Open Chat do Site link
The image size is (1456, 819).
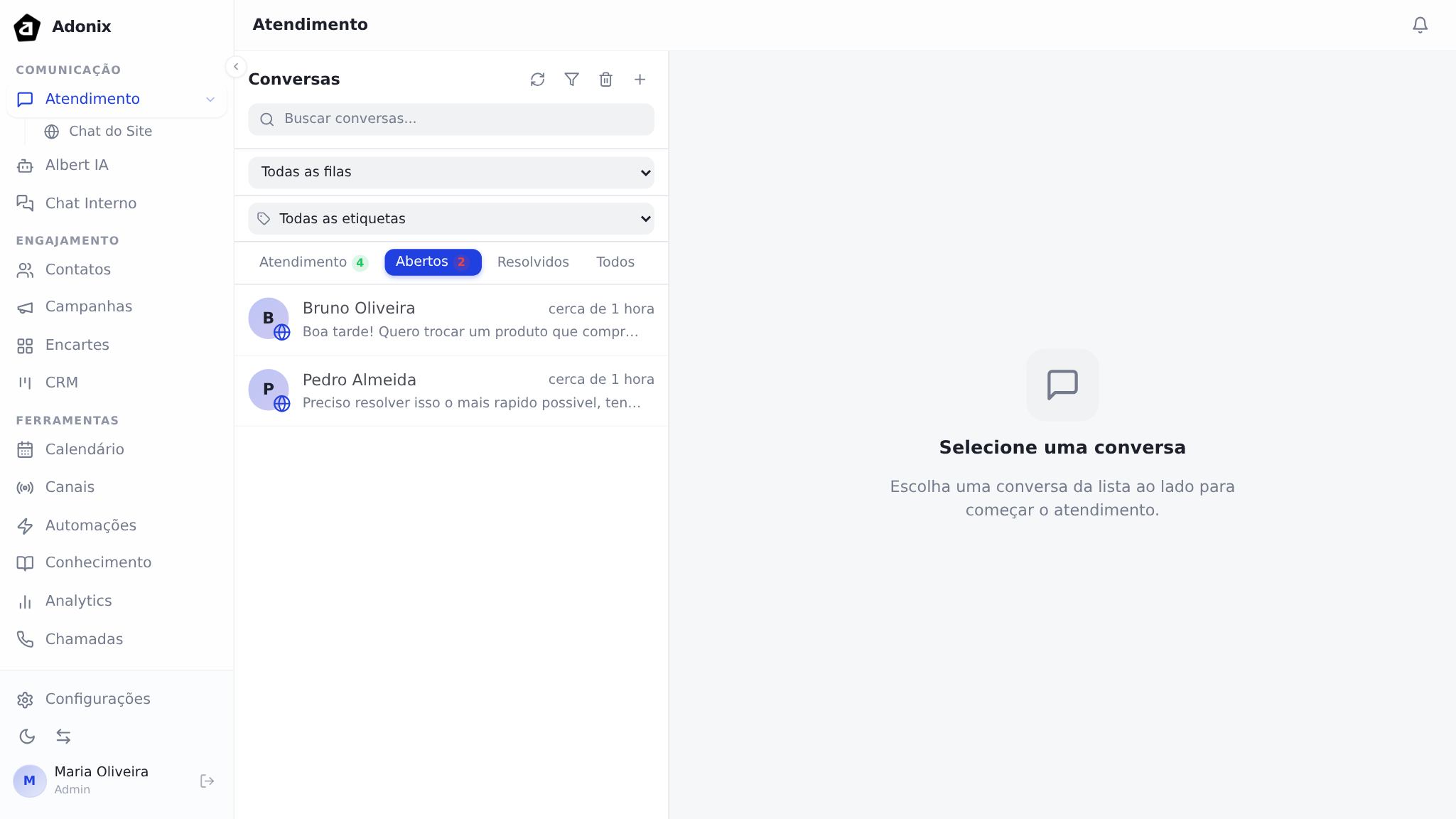(x=110, y=132)
